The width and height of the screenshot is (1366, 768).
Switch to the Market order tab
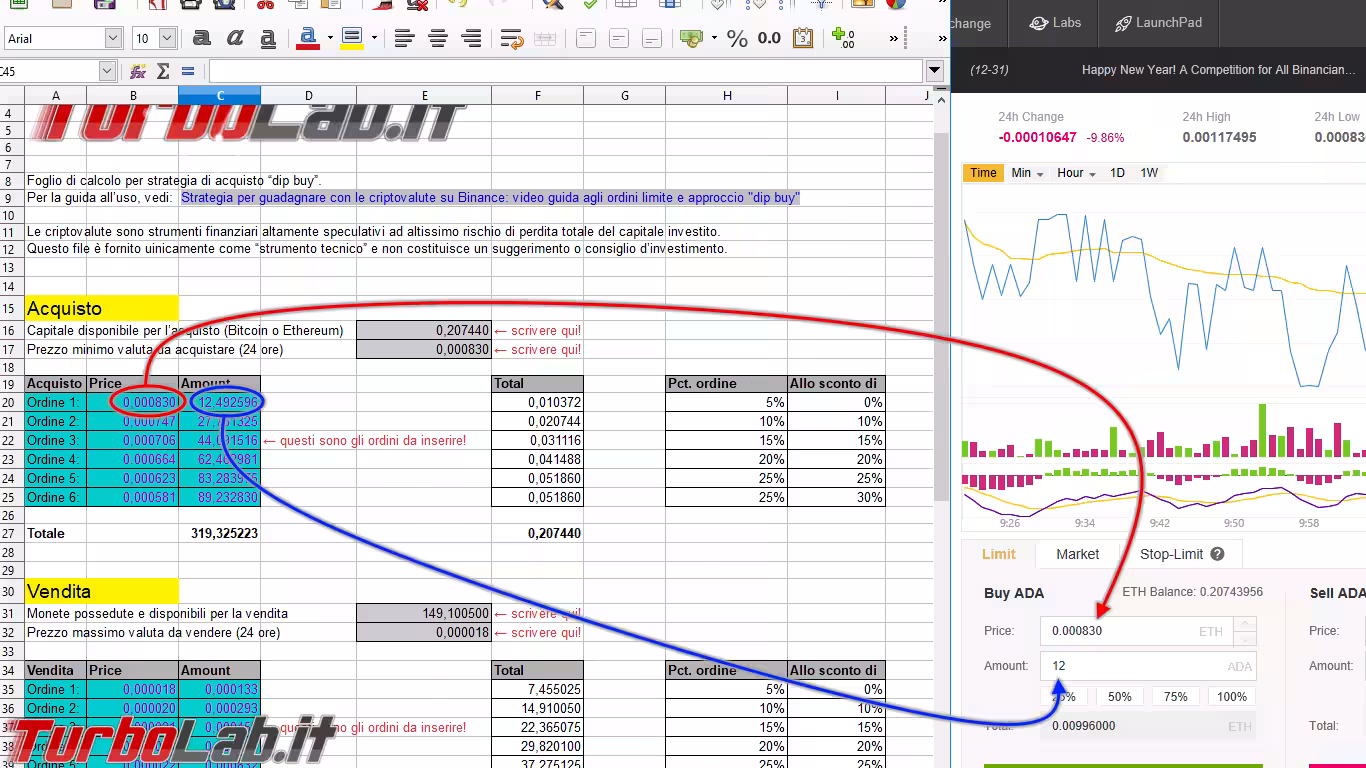pyautogui.click(x=1077, y=554)
